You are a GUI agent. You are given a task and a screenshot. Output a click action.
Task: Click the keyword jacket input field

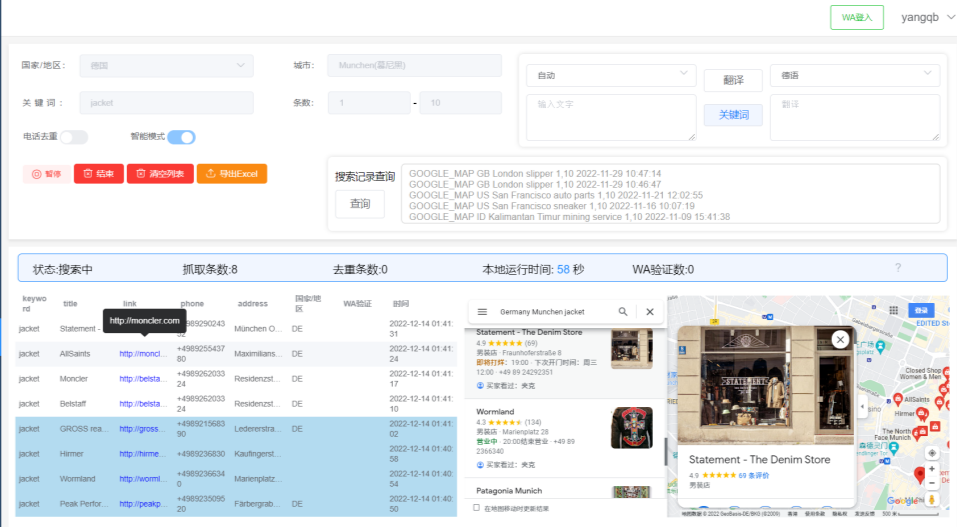pos(166,103)
